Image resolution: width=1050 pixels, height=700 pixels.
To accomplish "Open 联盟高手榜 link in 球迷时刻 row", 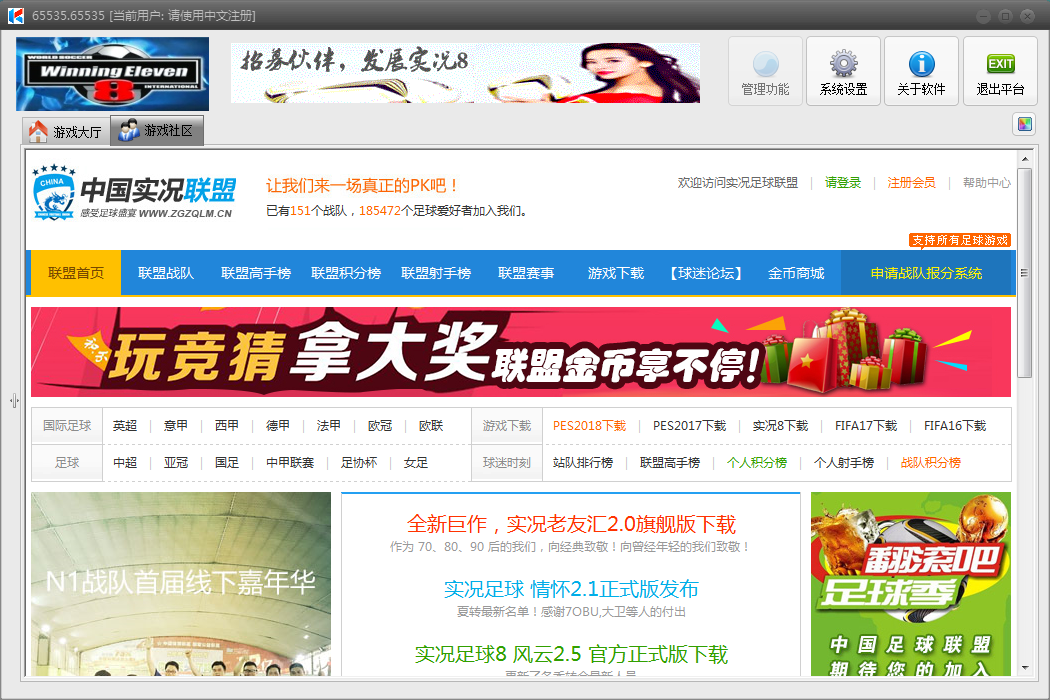I will [x=670, y=463].
